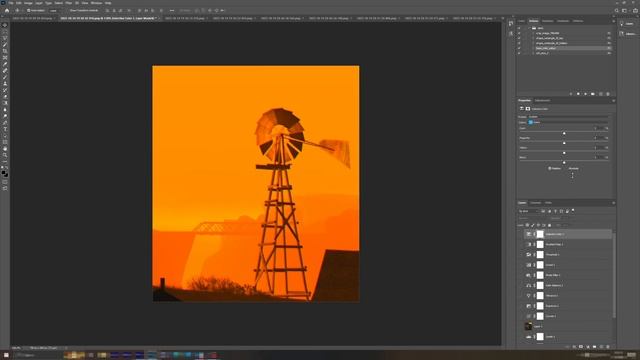This screenshot has height=360, width=640.
Task: Select the Gradient tool
Action: click(x=5, y=103)
